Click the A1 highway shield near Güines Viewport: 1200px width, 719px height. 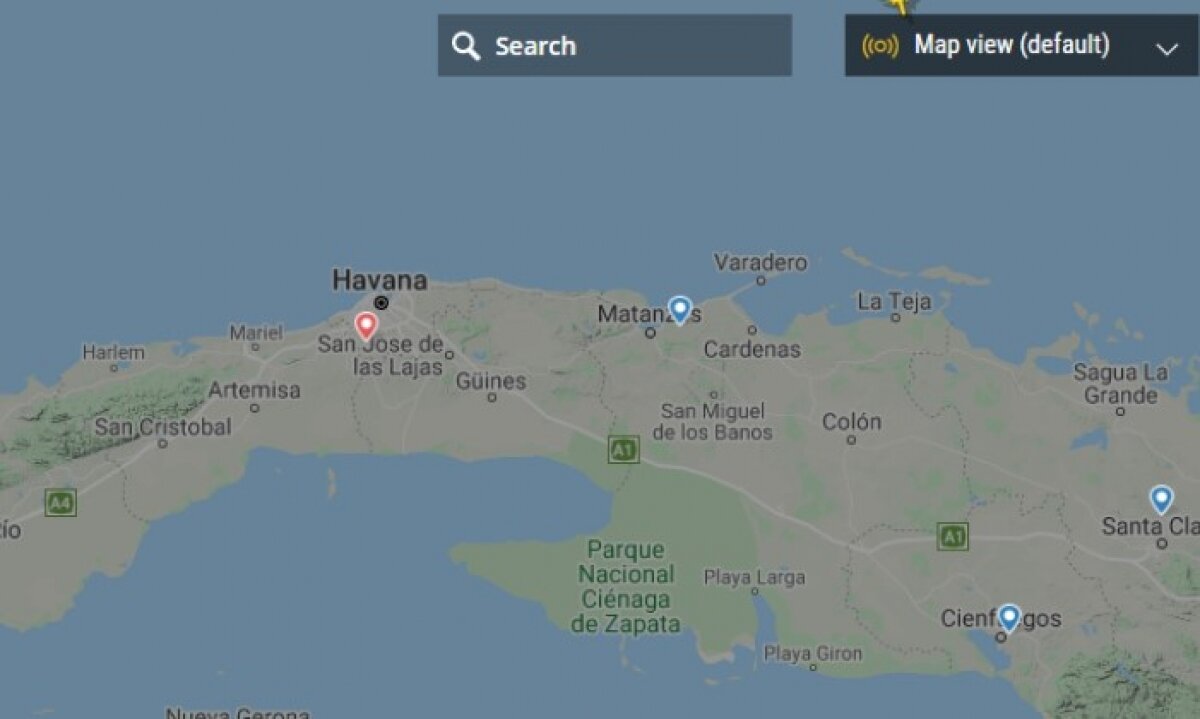point(624,451)
